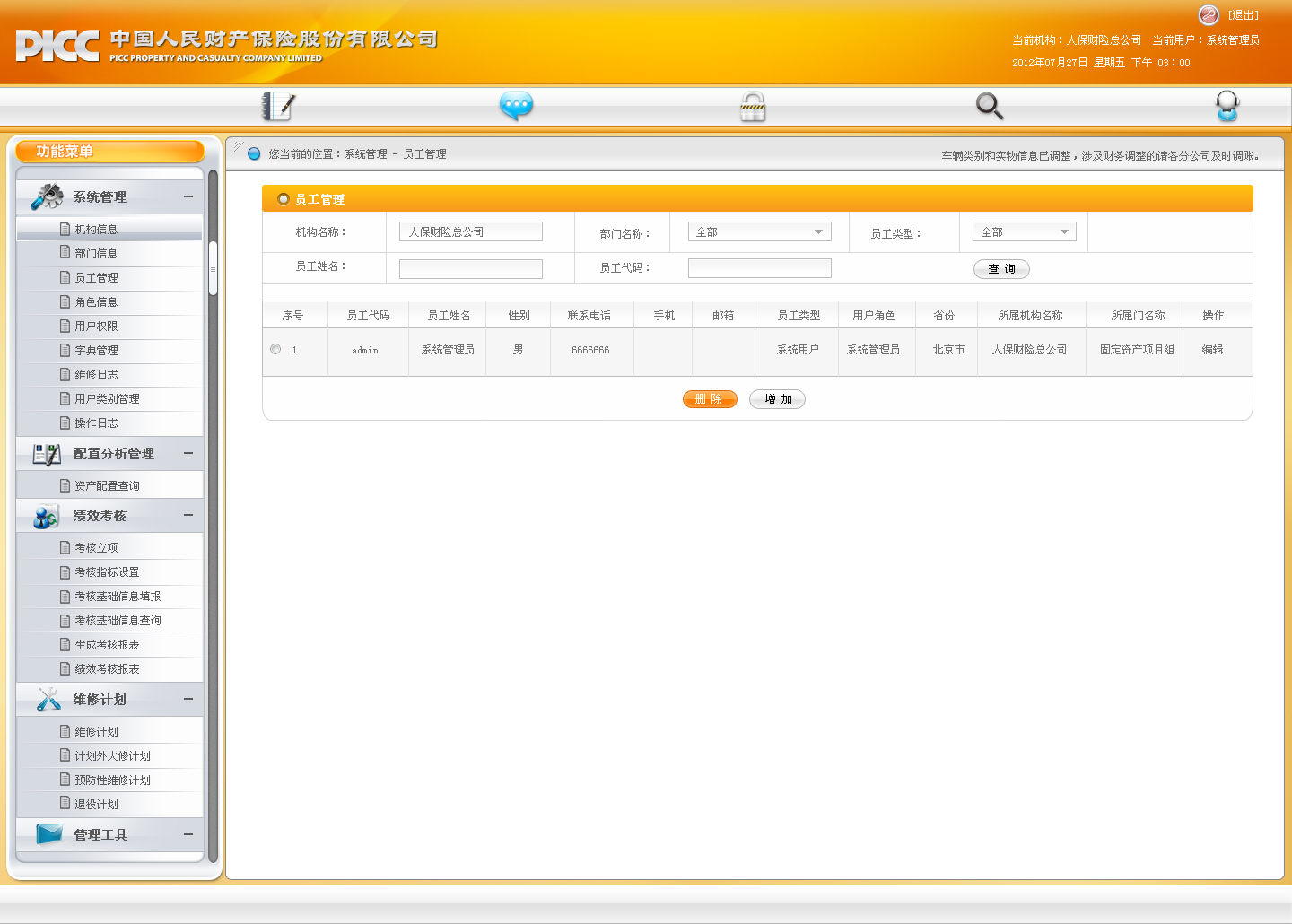Focus the 员工姓名 input field

point(471,269)
